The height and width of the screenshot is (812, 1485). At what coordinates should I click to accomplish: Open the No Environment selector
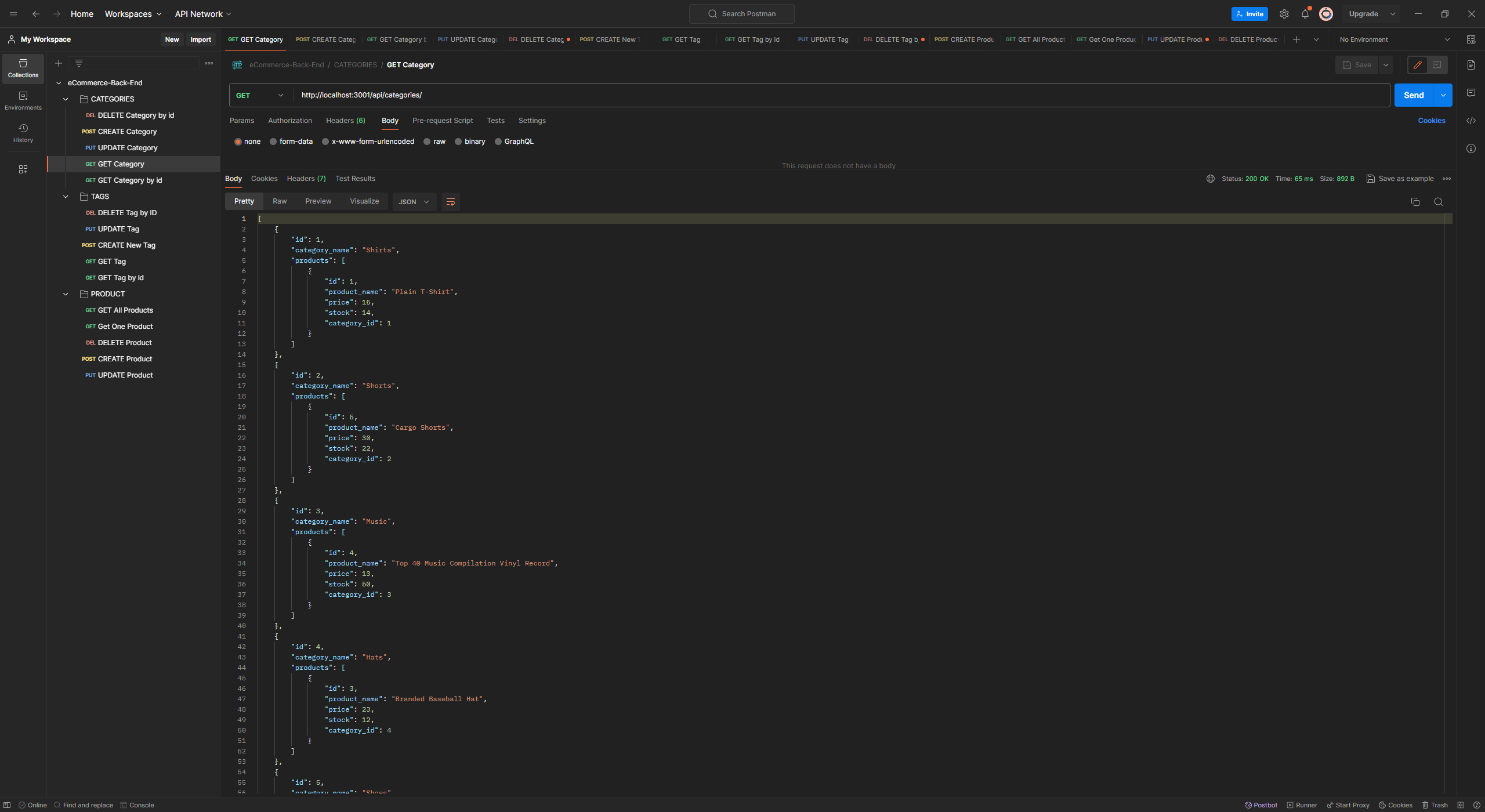click(1395, 39)
